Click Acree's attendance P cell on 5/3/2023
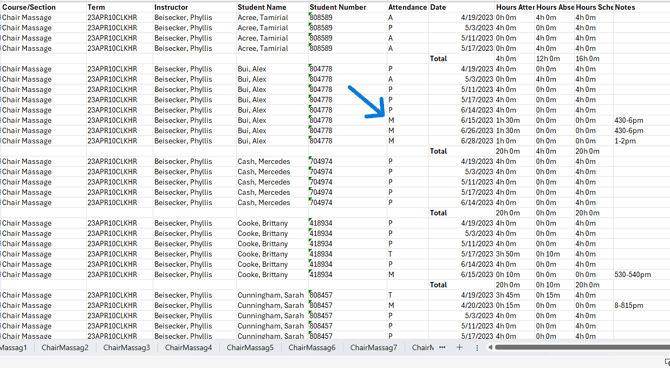 point(408,28)
